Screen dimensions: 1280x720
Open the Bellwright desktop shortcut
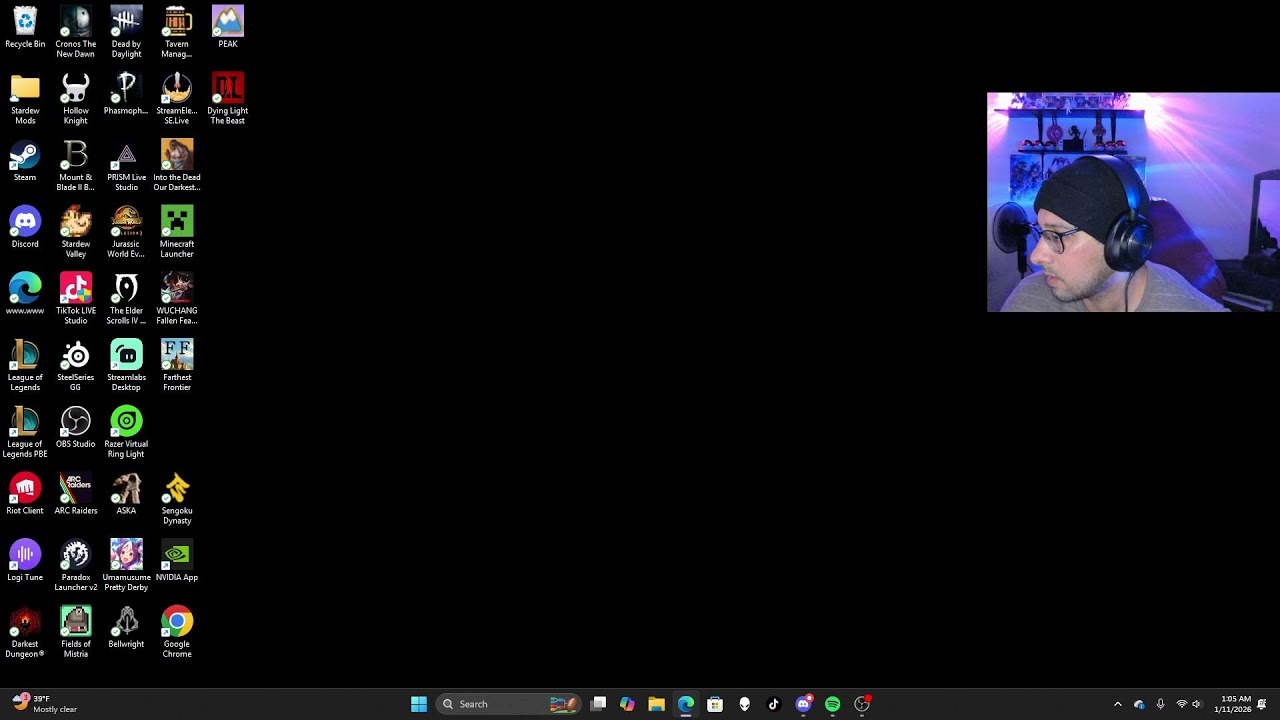pos(126,629)
